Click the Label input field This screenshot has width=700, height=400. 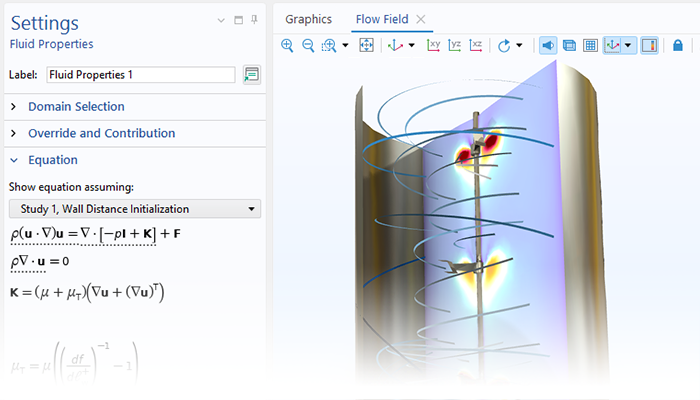(141, 75)
